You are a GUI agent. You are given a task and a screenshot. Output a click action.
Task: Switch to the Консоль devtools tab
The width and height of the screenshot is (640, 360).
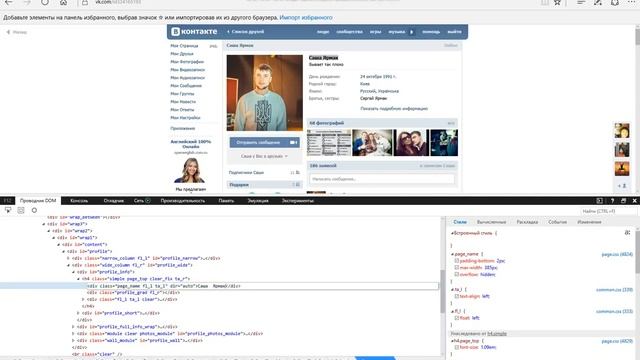click(x=79, y=200)
